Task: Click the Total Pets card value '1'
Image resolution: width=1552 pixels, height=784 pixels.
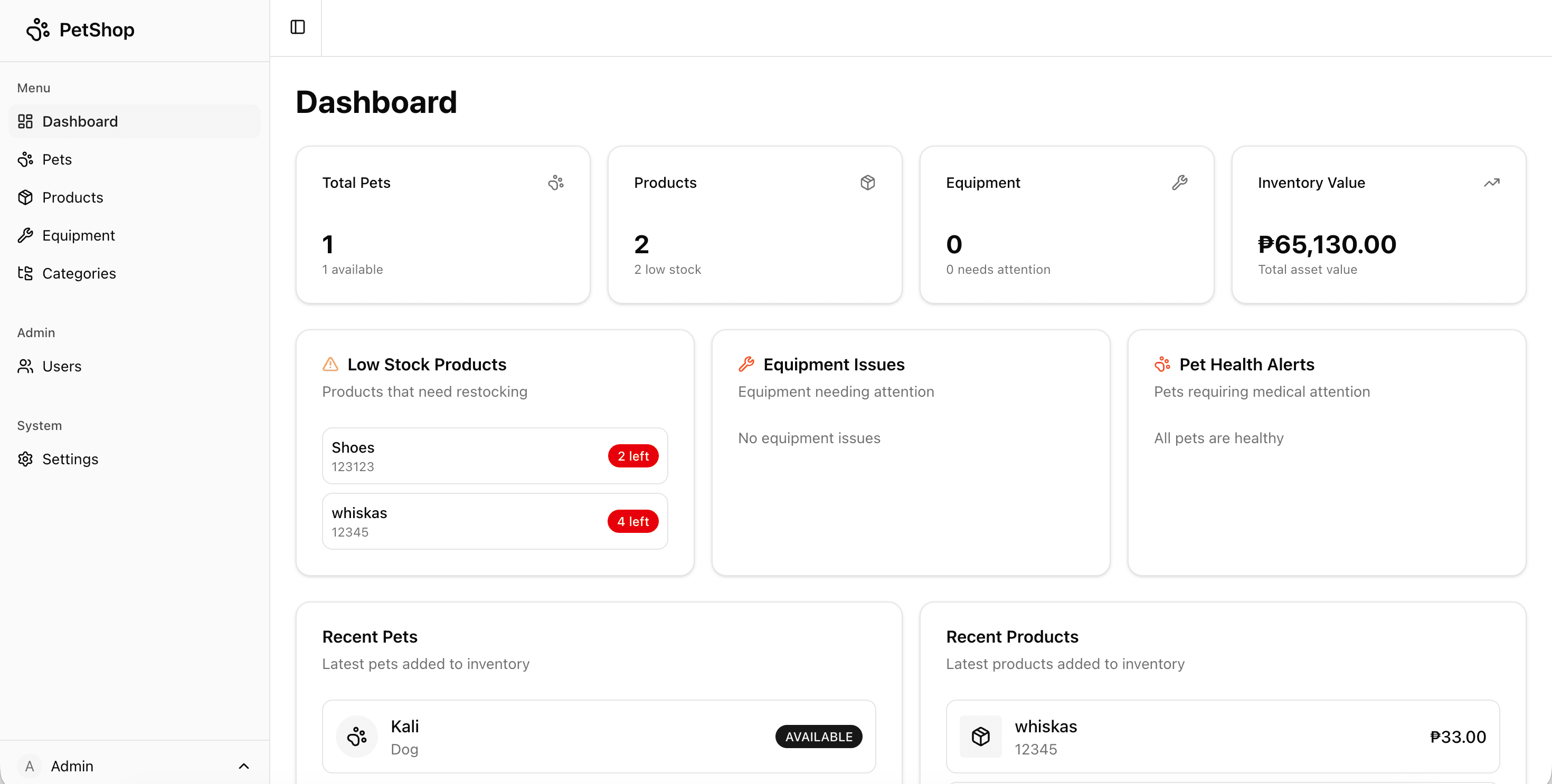Action: click(328, 244)
